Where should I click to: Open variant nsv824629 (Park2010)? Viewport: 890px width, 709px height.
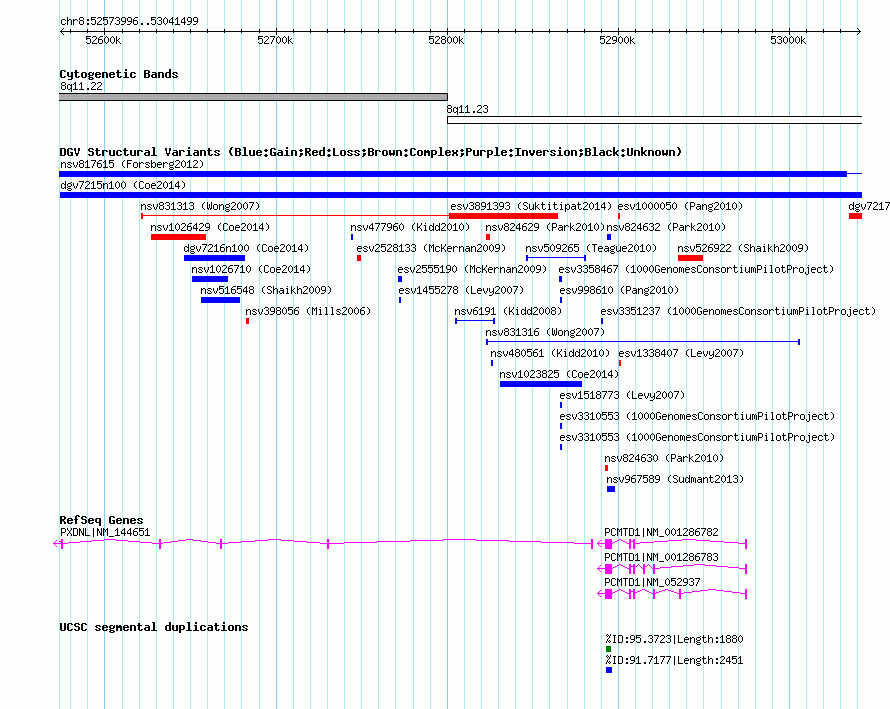tap(545, 227)
